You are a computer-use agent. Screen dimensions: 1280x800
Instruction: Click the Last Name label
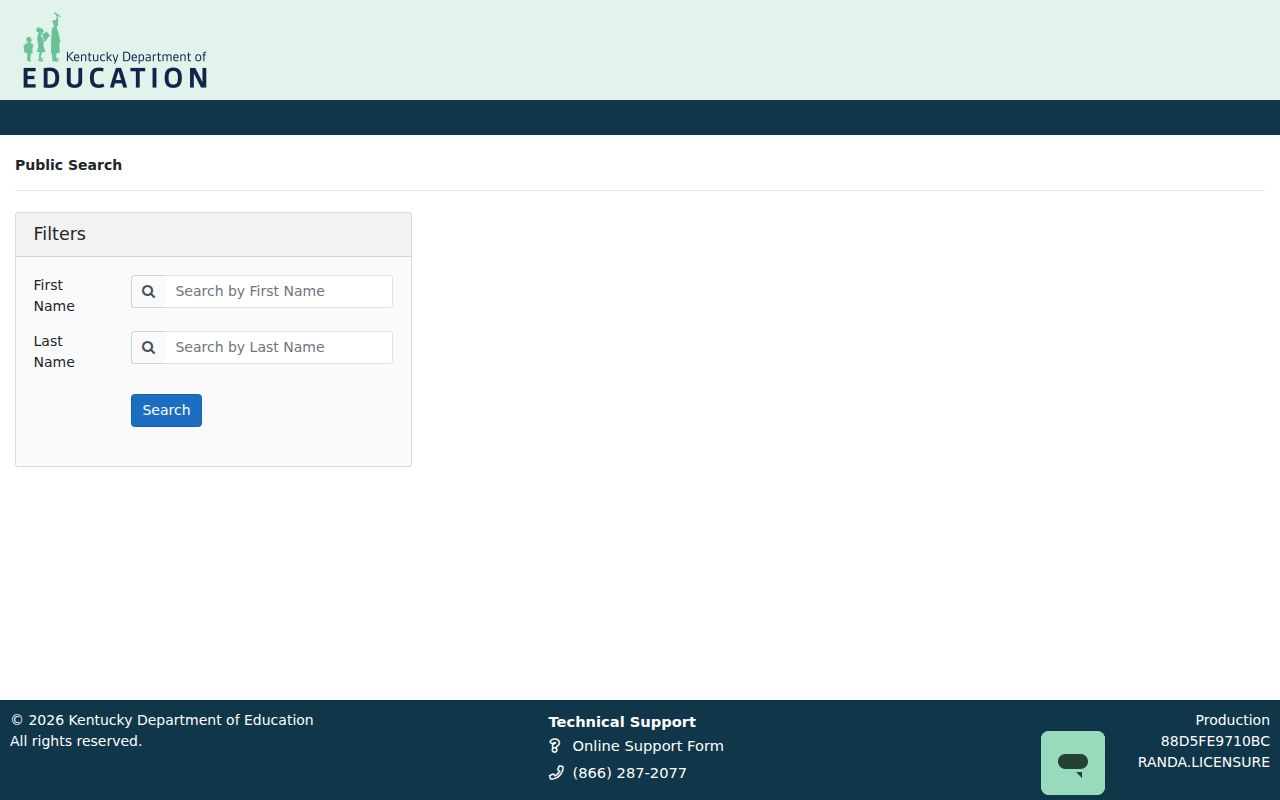[x=54, y=351]
